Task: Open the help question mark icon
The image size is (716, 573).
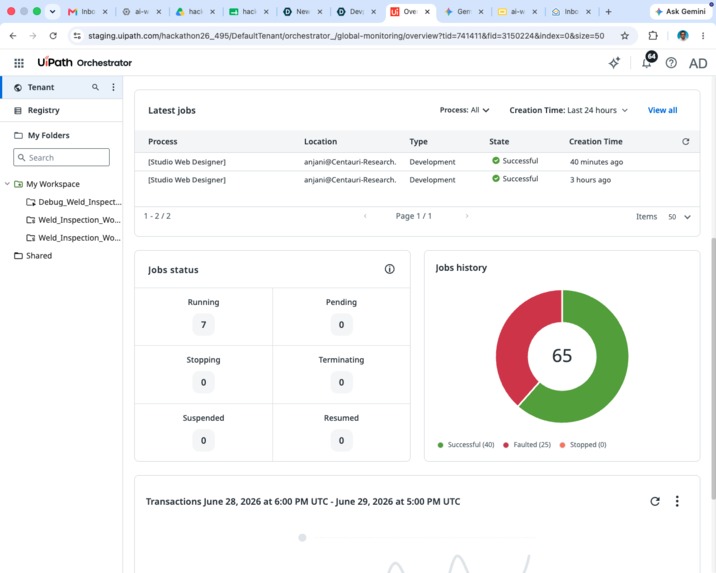Action: click(671, 63)
